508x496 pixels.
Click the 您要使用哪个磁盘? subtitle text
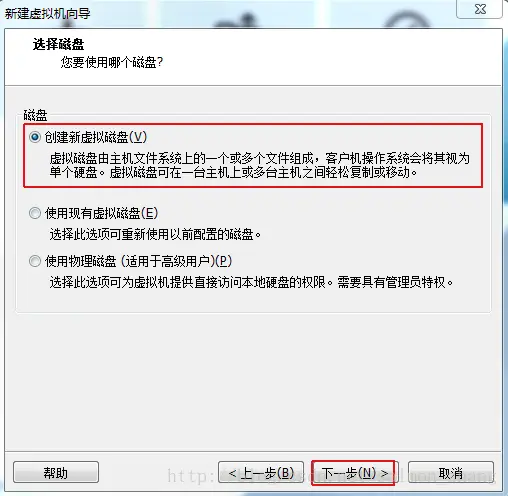(112, 62)
